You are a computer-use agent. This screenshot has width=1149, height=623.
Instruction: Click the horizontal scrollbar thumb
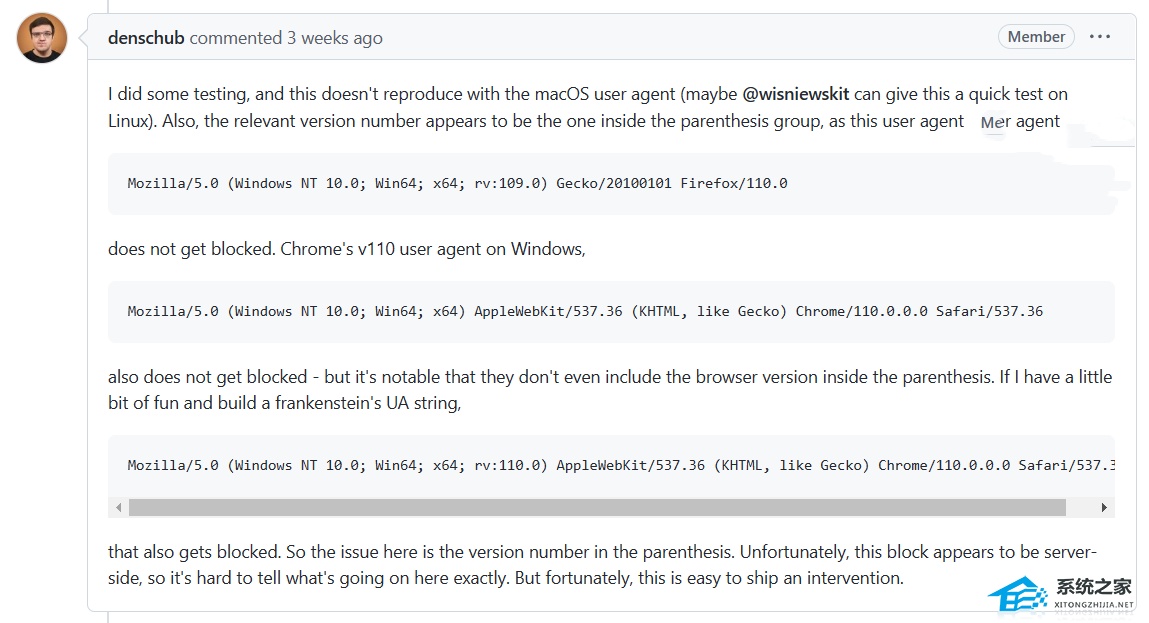coord(597,507)
